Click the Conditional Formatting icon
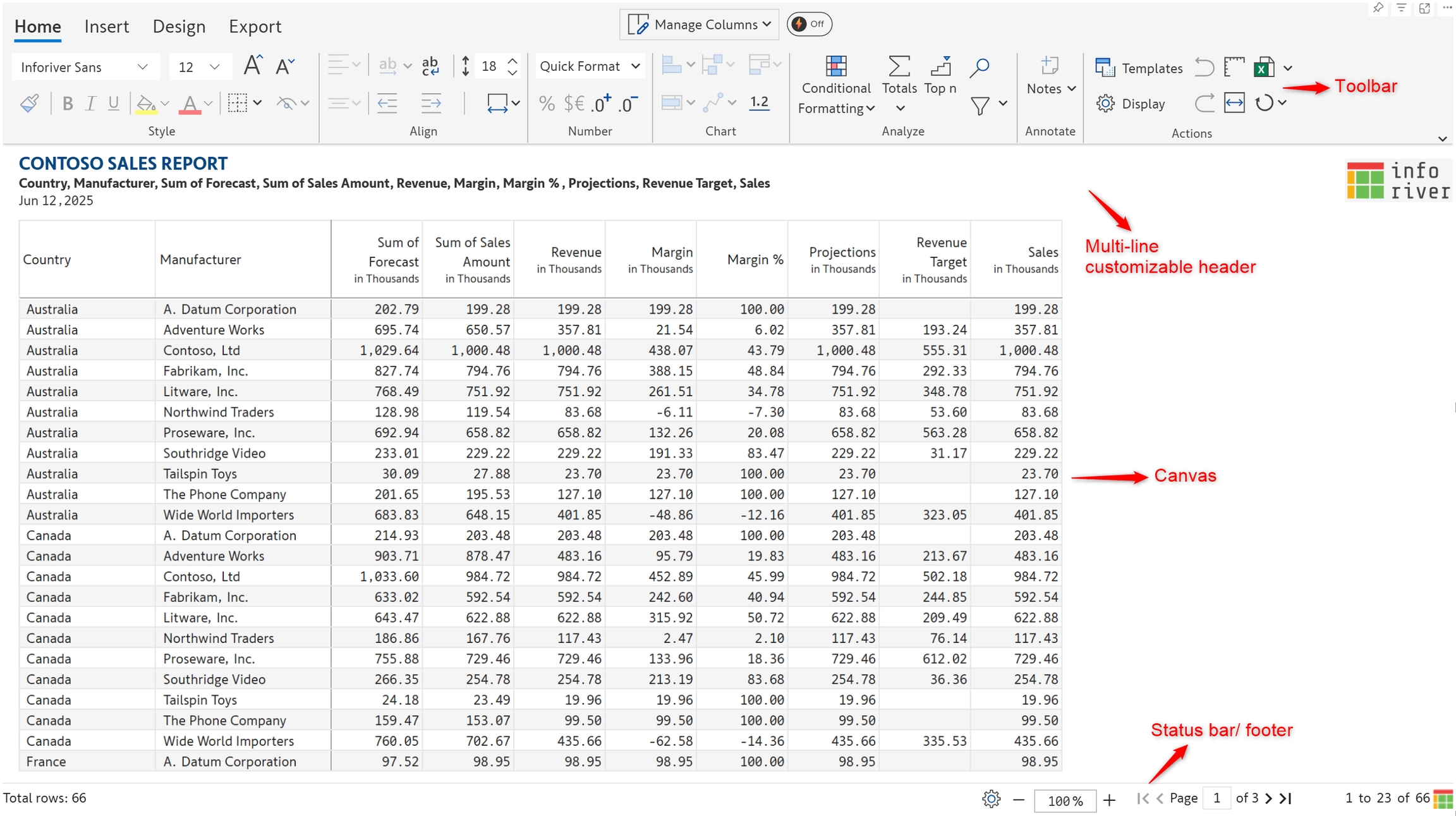 [835, 66]
